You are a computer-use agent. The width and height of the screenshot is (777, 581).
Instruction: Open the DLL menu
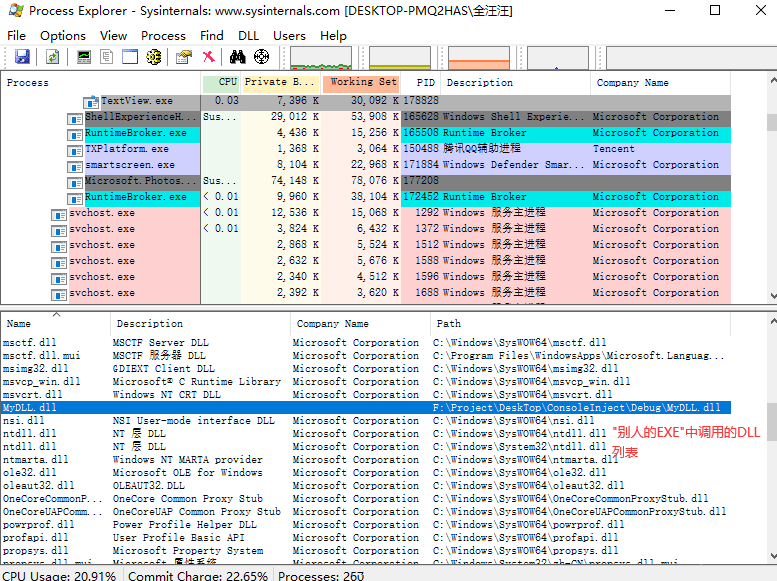[248, 36]
